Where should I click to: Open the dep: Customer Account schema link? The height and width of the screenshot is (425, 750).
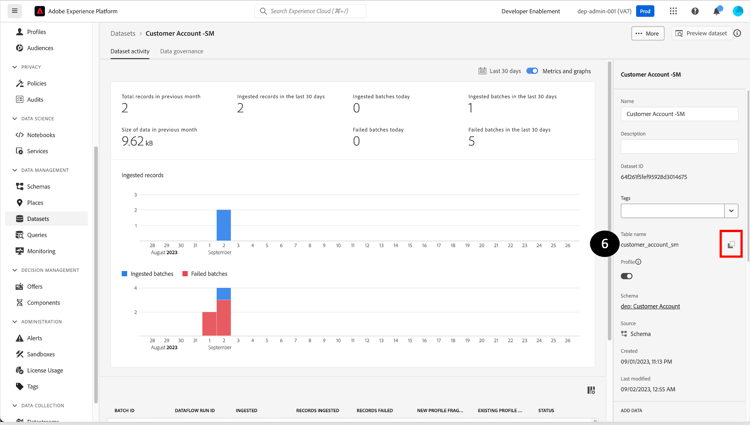[650, 306]
